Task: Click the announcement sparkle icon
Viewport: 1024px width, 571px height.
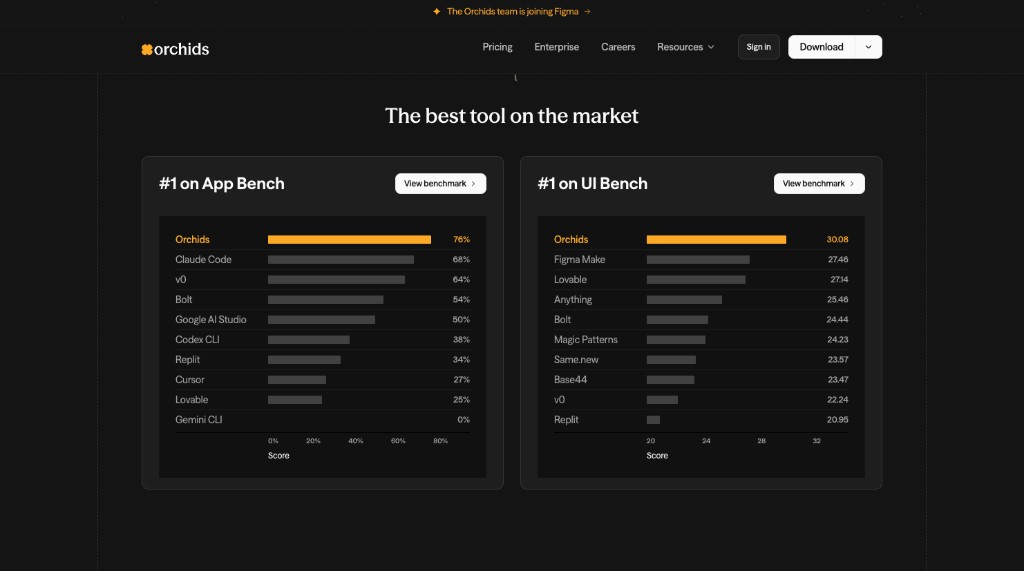Action: (436, 11)
